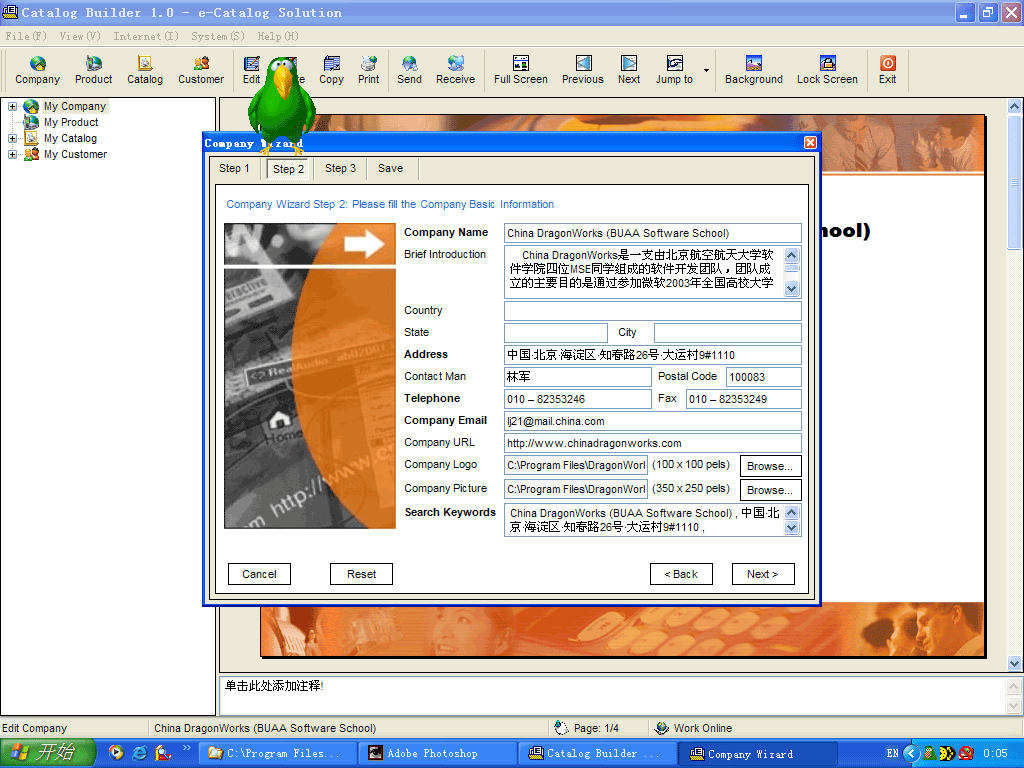Go to the Previous page icon
The width and height of the screenshot is (1024, 768).
tap(583, 70)
